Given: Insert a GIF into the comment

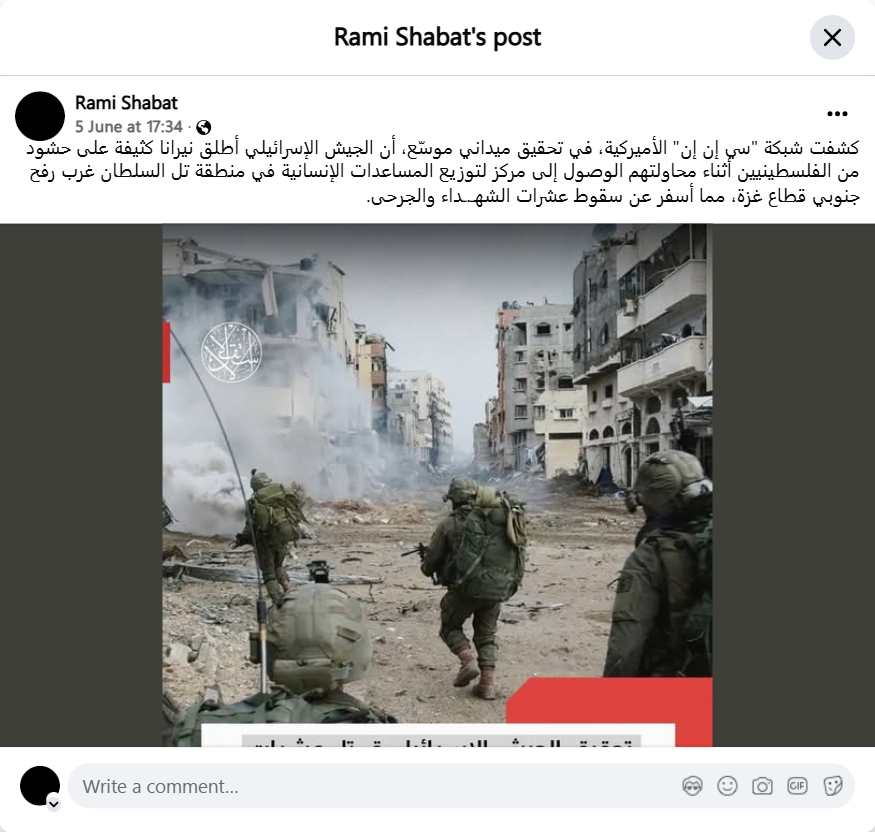Looking at the screenshot, I should (x=797, y=786).
